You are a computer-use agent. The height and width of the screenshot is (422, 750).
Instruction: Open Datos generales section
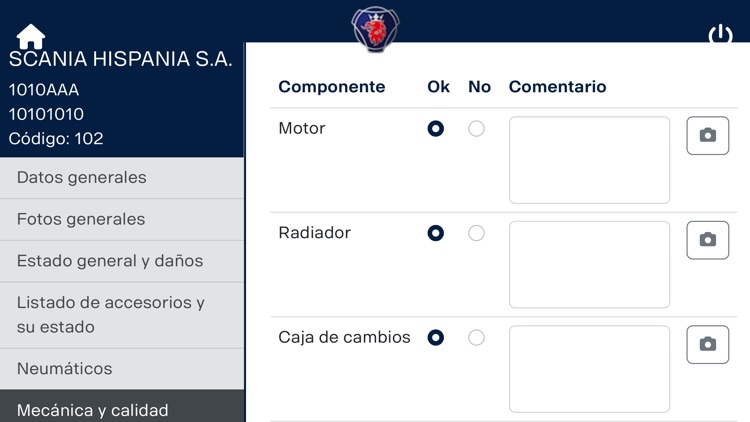122,178
